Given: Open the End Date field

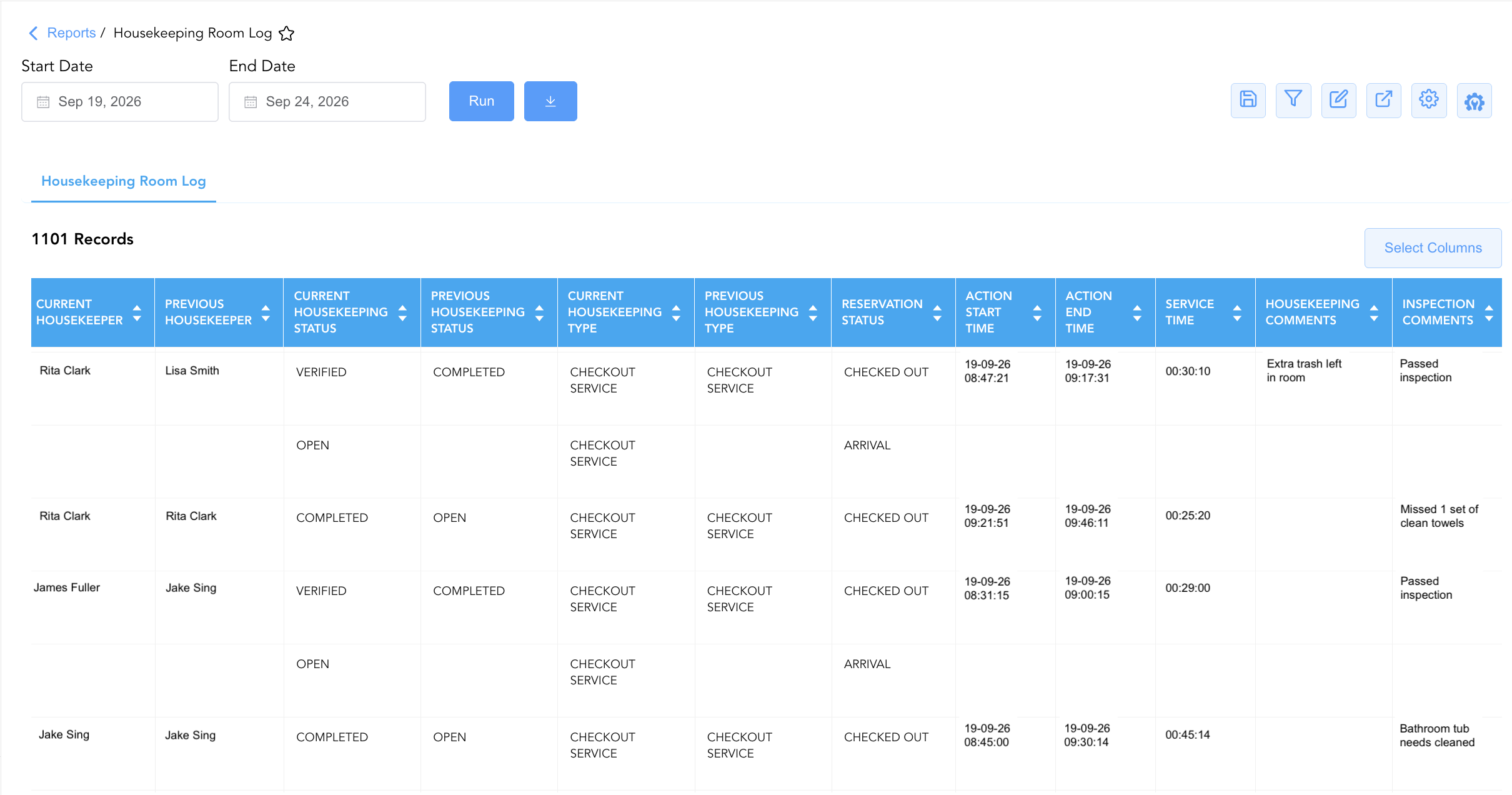Looking at the screenshot, I should coord(327,102).
